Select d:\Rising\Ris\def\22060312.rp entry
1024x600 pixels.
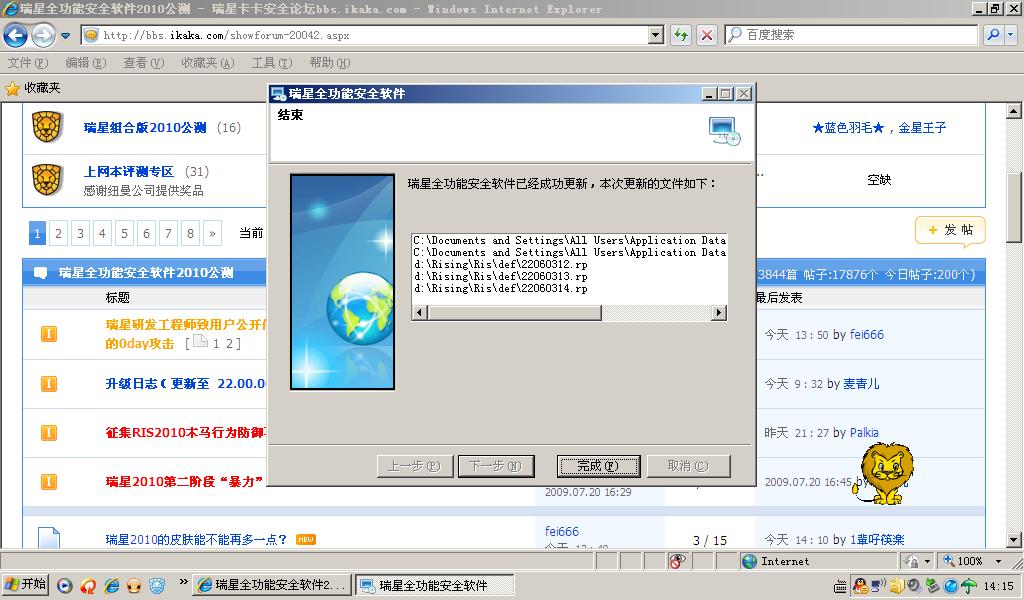(x=500, y=264)
